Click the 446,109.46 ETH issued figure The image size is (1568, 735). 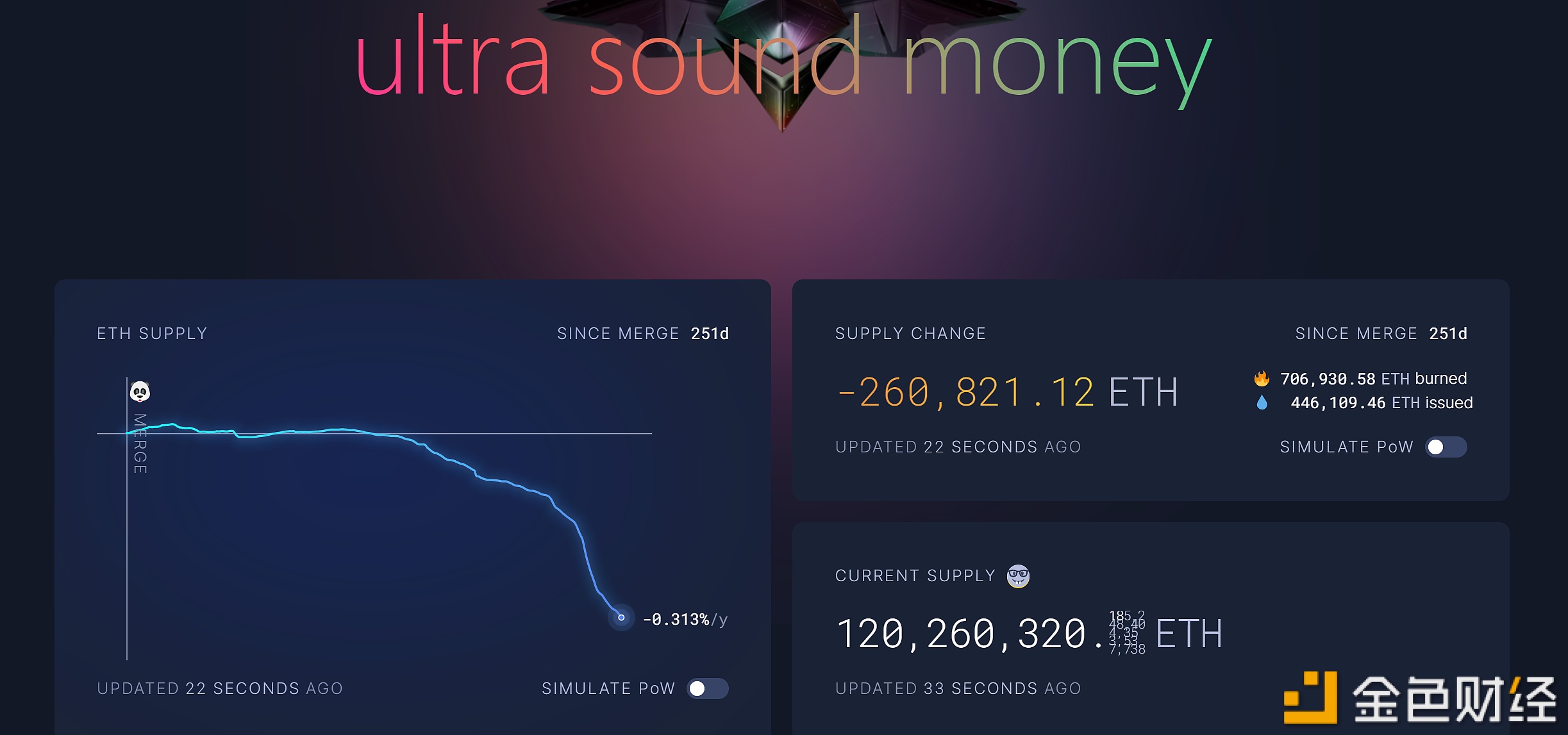[x=1381, y=402]
